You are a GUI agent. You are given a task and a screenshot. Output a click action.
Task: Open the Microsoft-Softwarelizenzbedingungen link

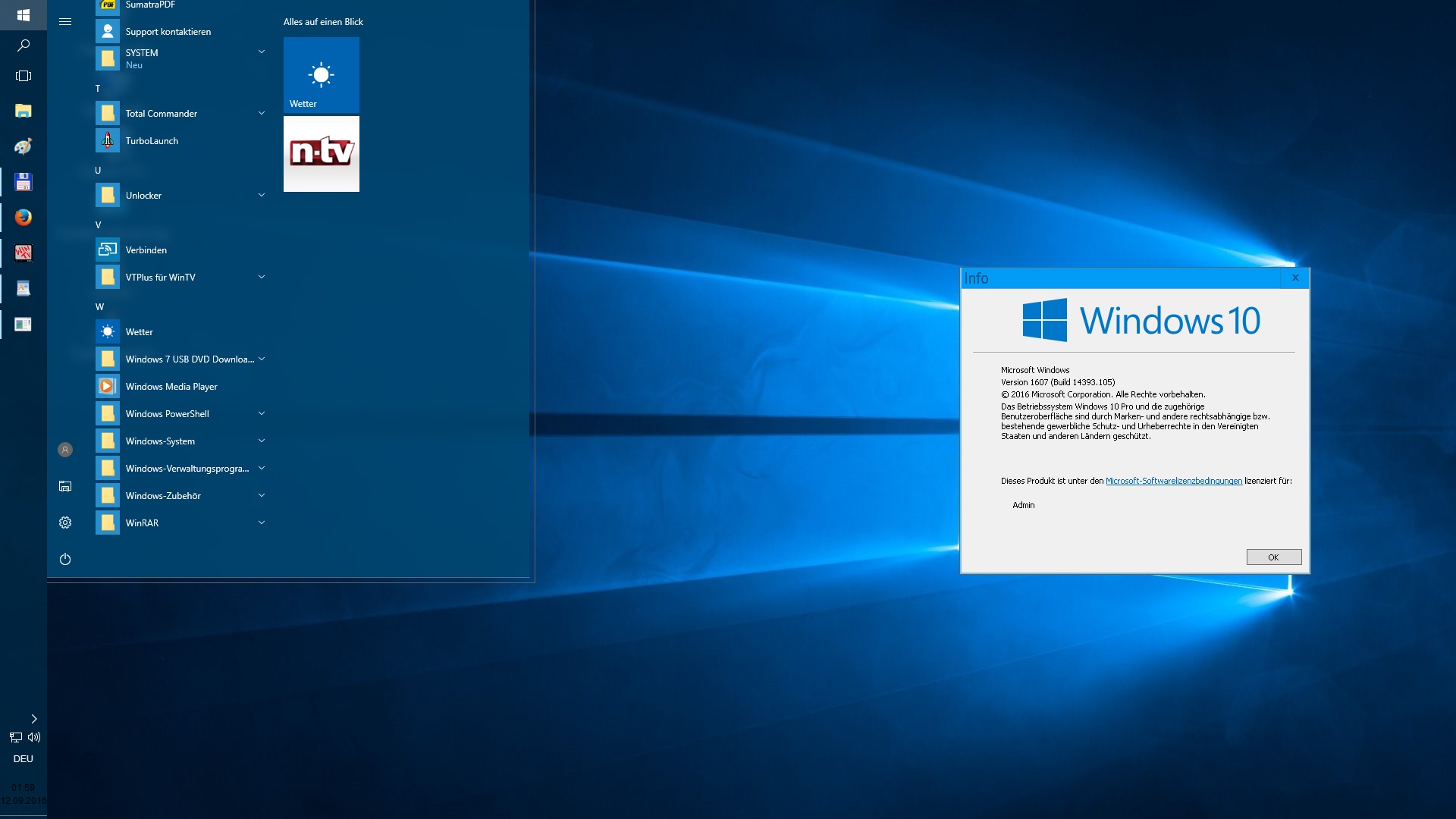[1173, 481]
